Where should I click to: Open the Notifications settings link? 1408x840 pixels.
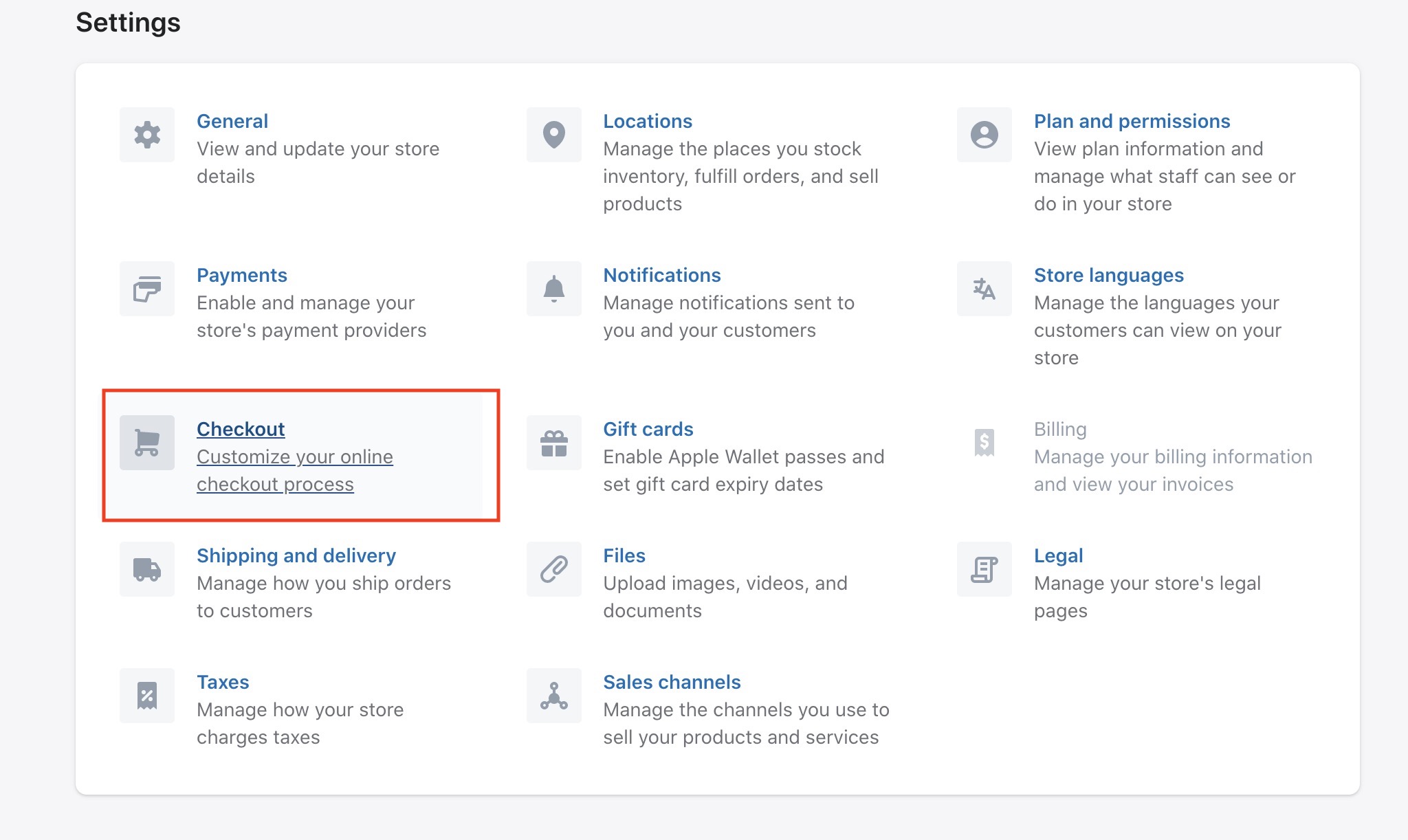661,275
